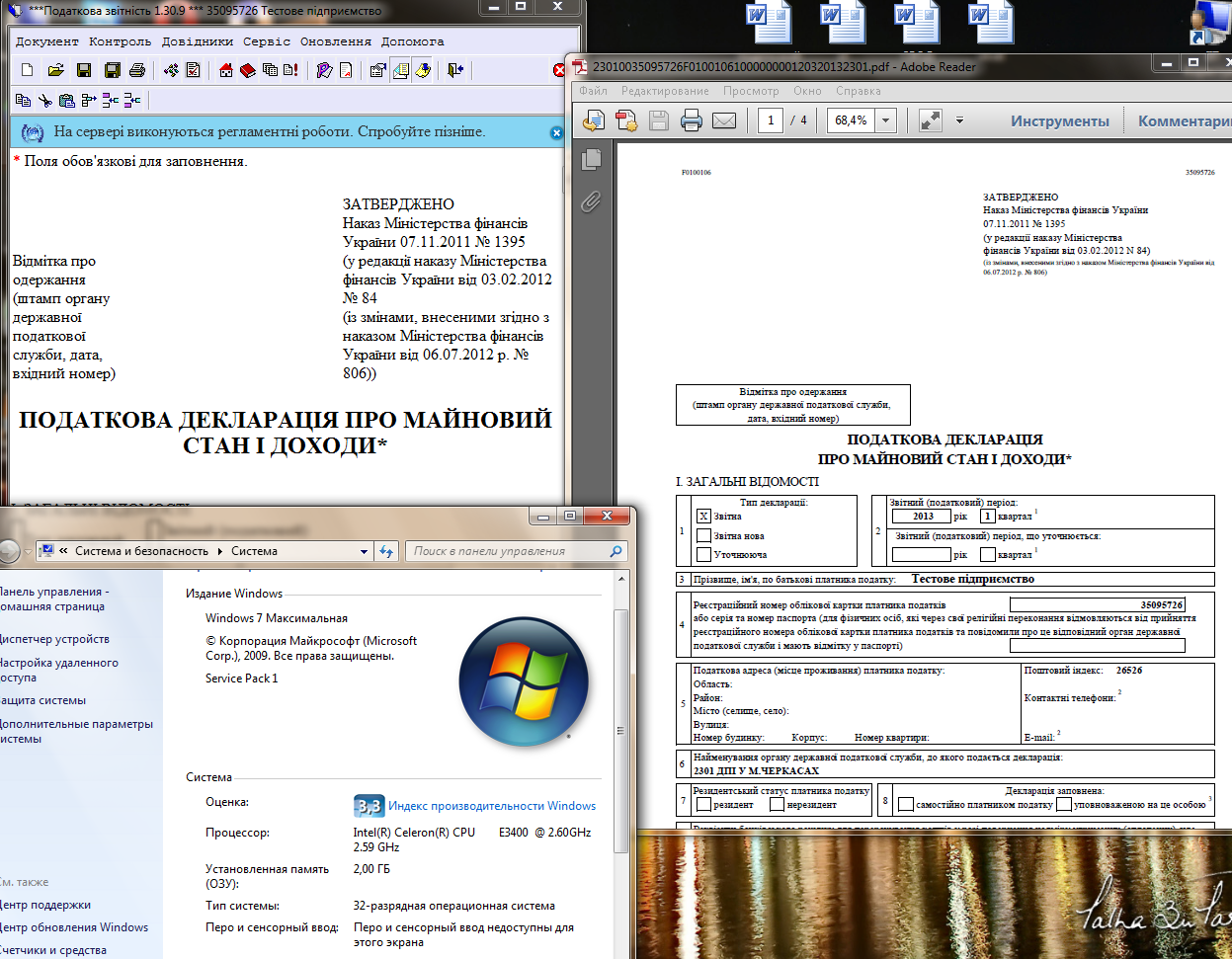The width and height of the screenshot is (1232, 959).
Task: Click the fullscreen arrows icon in Adobe Reader
Action: point(930,120)
